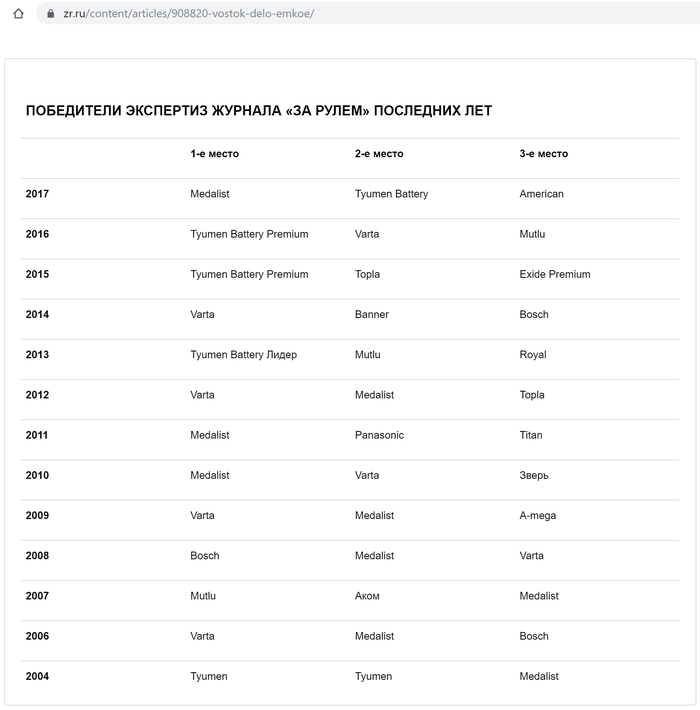This screenshot has height=710, width=700.
Task: Click Зверь in the 2010 row
Action: tap(534, 475)
